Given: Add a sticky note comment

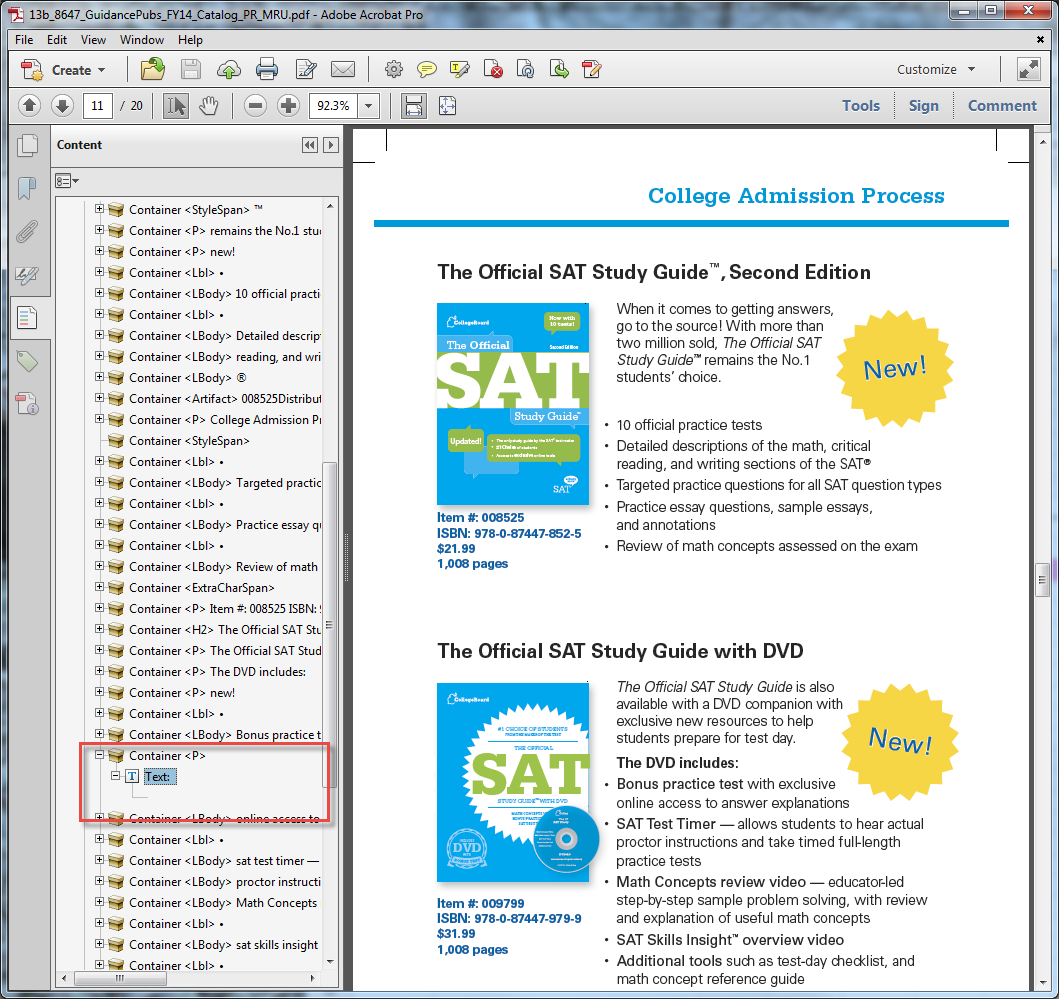Looking at the screenshot, I should pos(427,69).
